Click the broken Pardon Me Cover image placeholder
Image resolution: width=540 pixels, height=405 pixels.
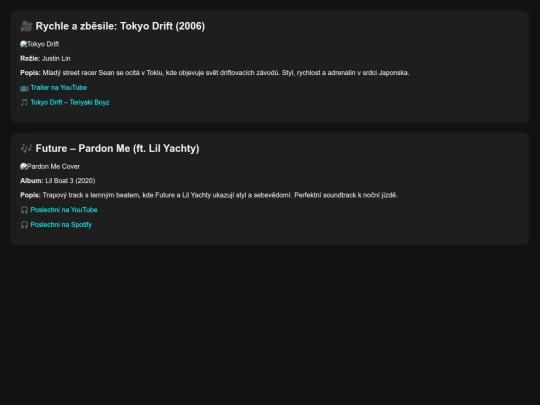point(50,166)
